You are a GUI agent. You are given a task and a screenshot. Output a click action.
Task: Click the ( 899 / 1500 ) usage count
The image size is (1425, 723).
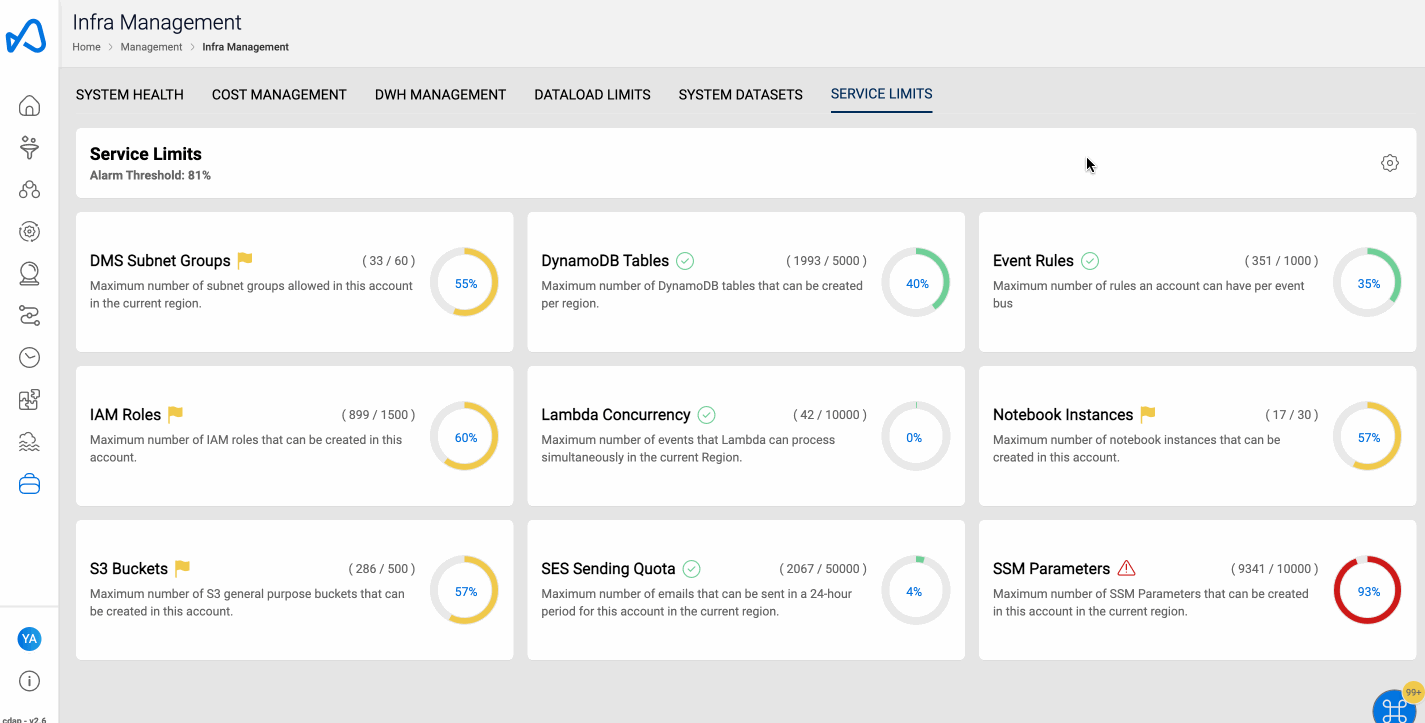coord(378,415)
